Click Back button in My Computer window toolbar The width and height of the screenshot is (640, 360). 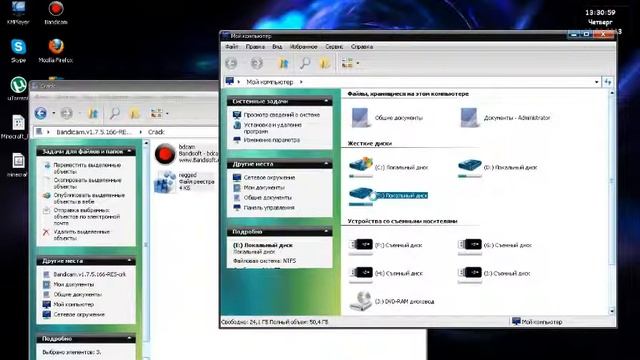pyautogui.click(x=231, y=63)
